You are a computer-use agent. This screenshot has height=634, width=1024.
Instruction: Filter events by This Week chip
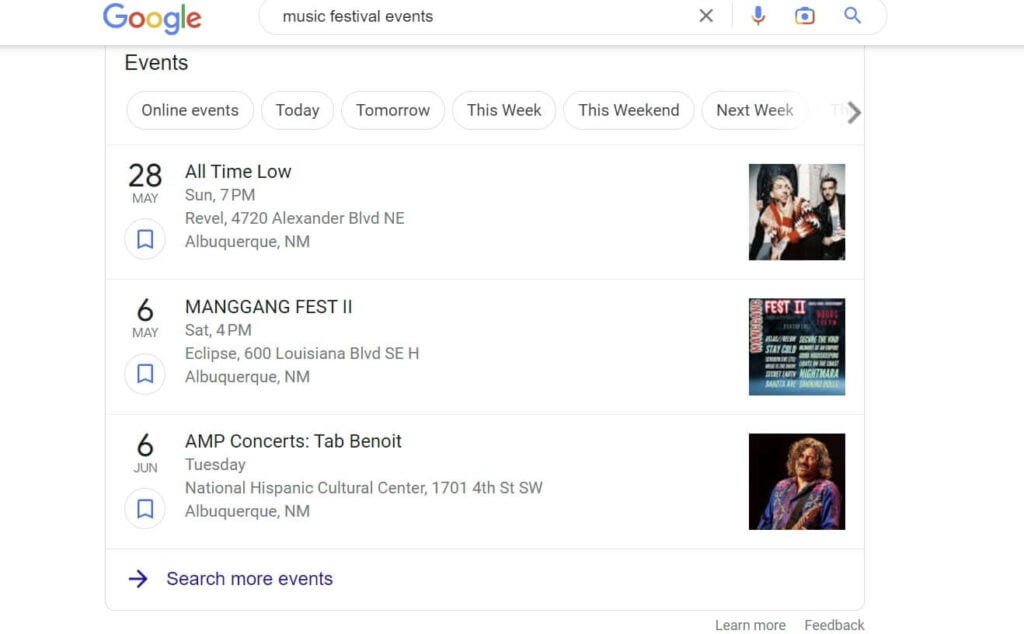pyautogui.click(x=504, y=110)
